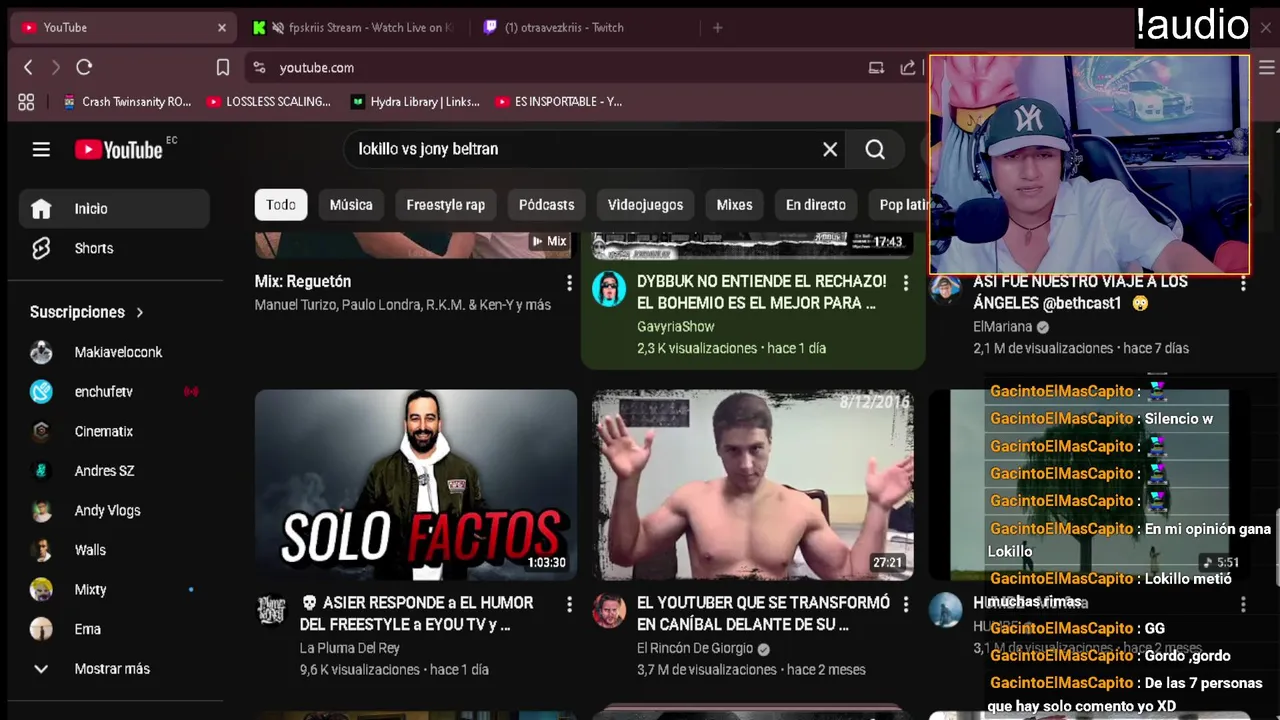
Task: Open the bookmarks apps grid icon
Action: coord(26,101)
